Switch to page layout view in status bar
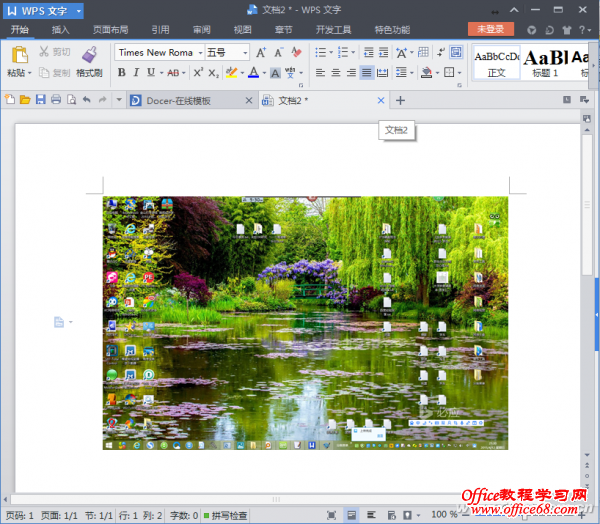Image resolution: width=600 pixels, height=524 pixels. (x=352, y=515)
